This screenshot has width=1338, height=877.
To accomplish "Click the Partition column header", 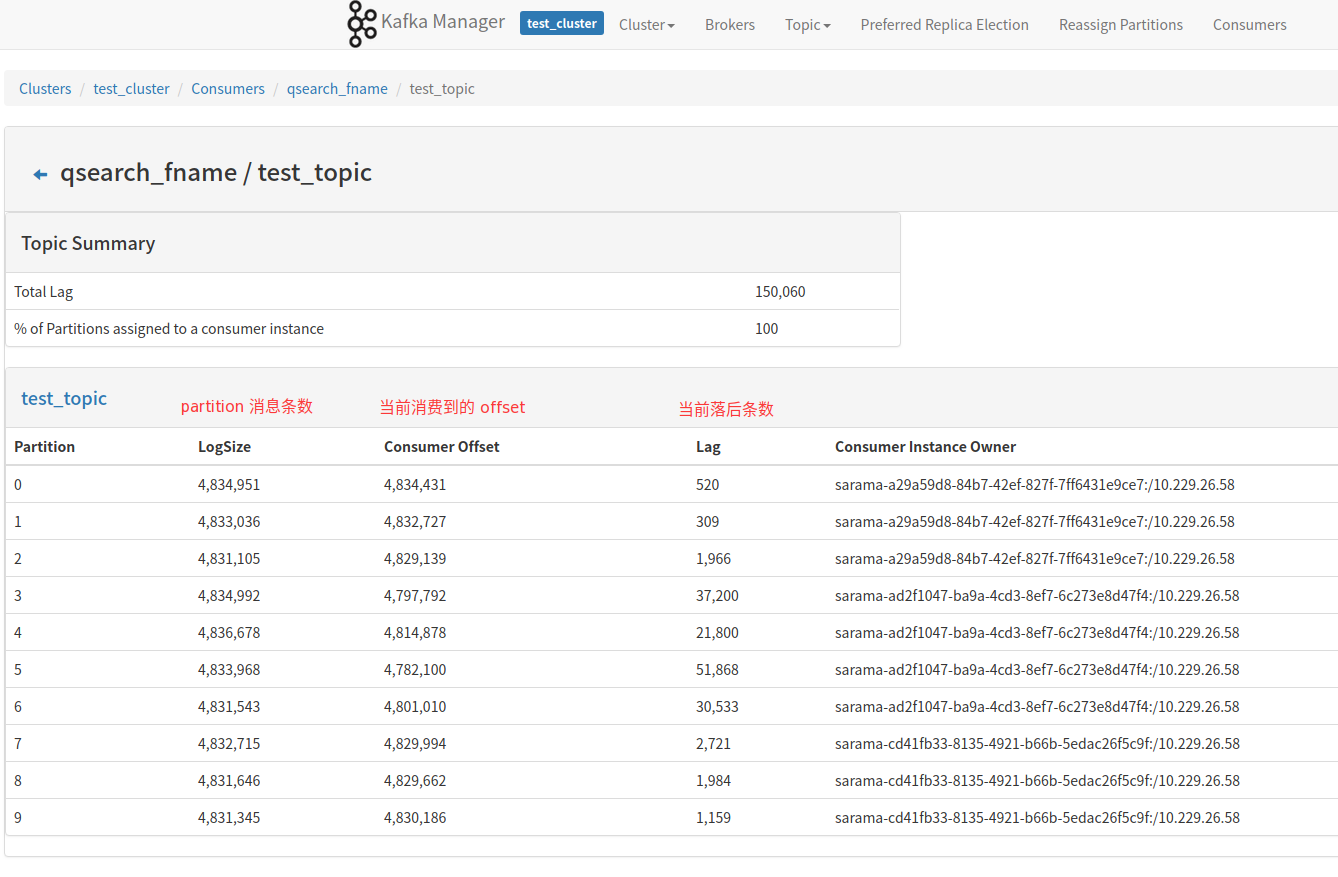I will point(45,447).
